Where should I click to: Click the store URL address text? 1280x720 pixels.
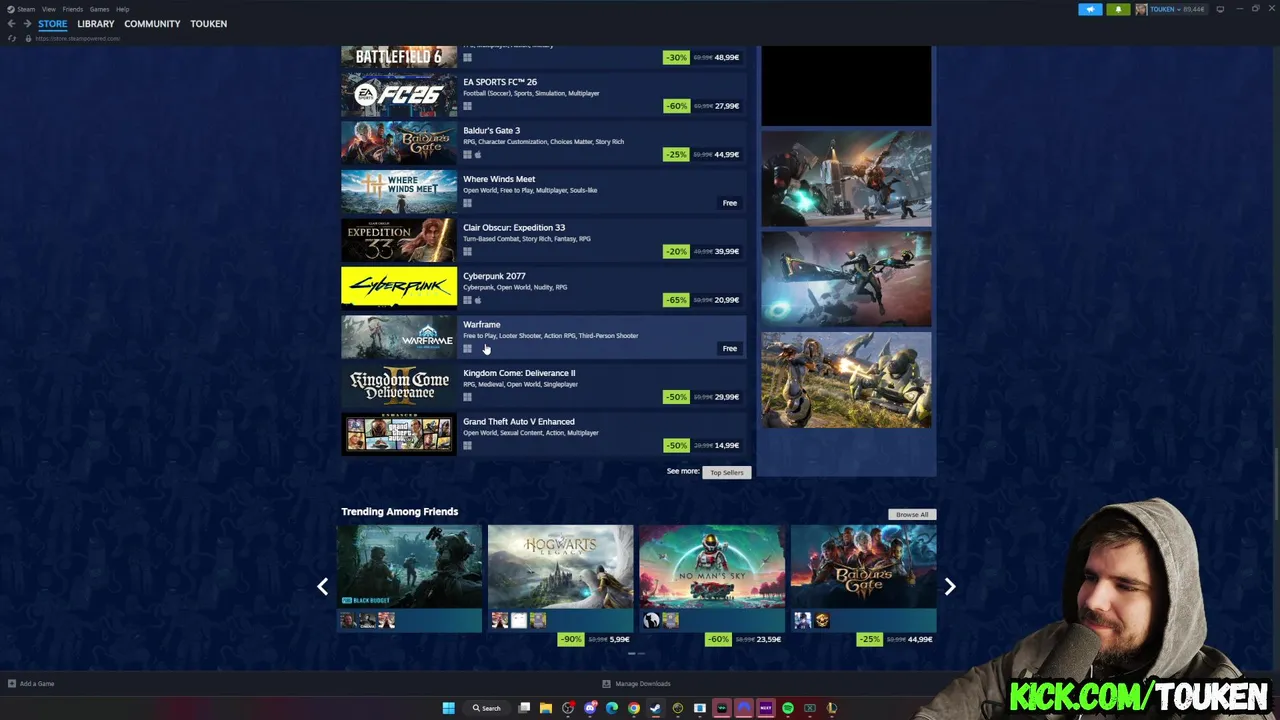78,38
